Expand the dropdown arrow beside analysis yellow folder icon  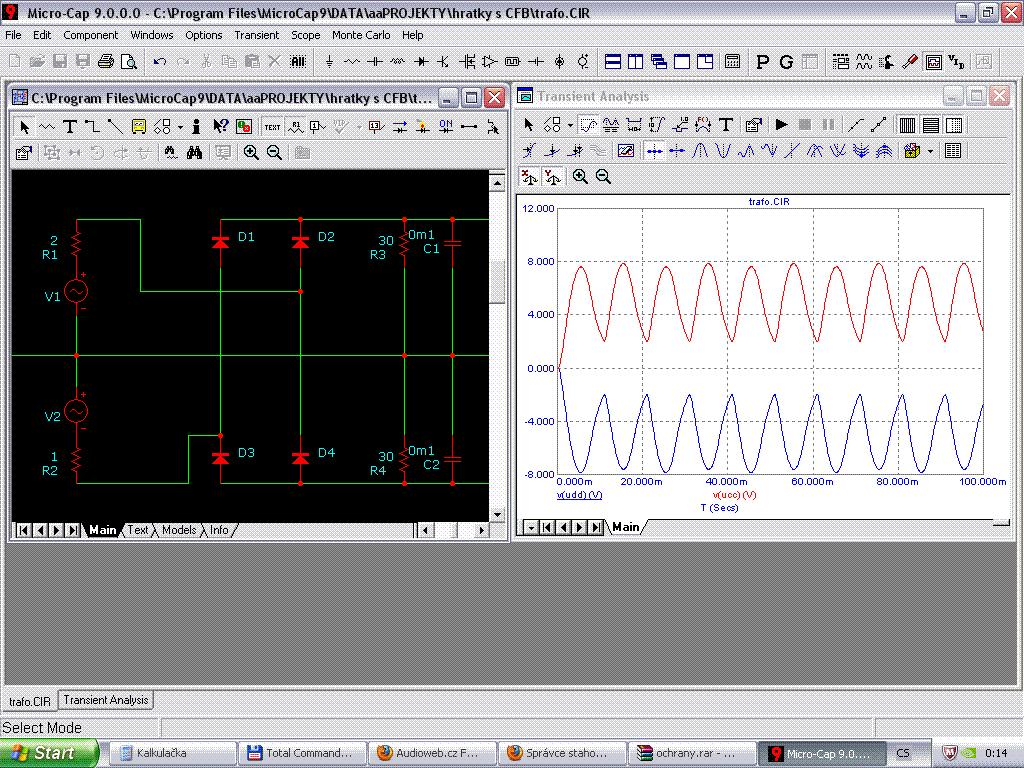(x=930, y=151)
